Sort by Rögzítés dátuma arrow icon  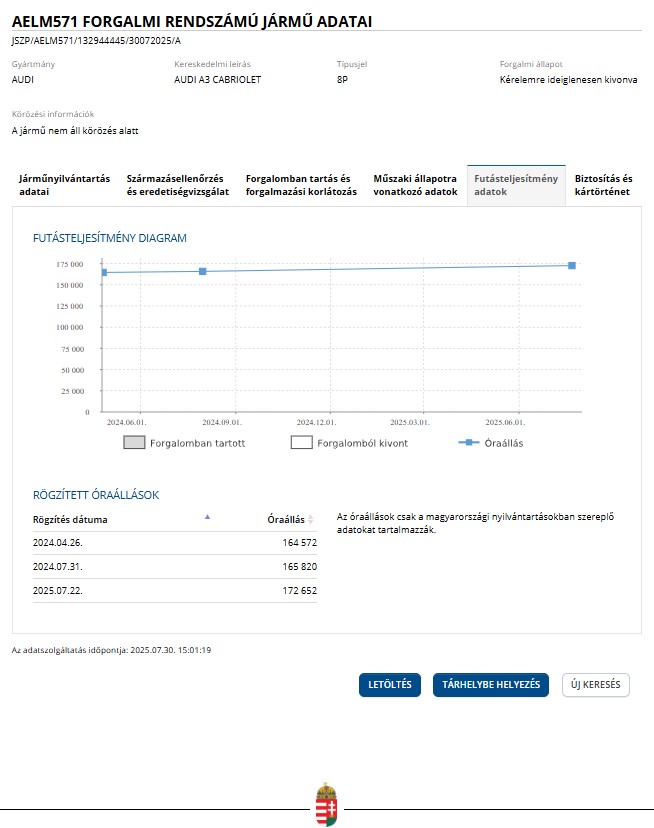pyautogui.click(x=207, y=517)
